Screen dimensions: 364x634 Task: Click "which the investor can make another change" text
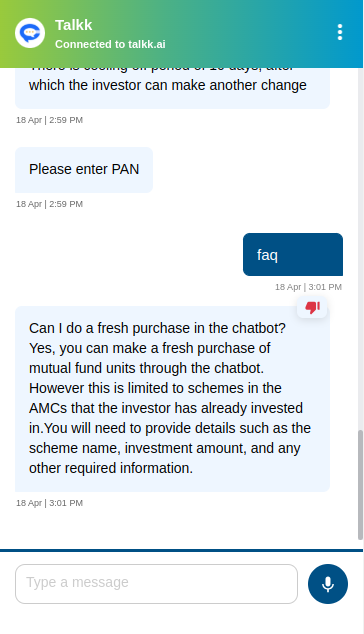click(168, 85)
